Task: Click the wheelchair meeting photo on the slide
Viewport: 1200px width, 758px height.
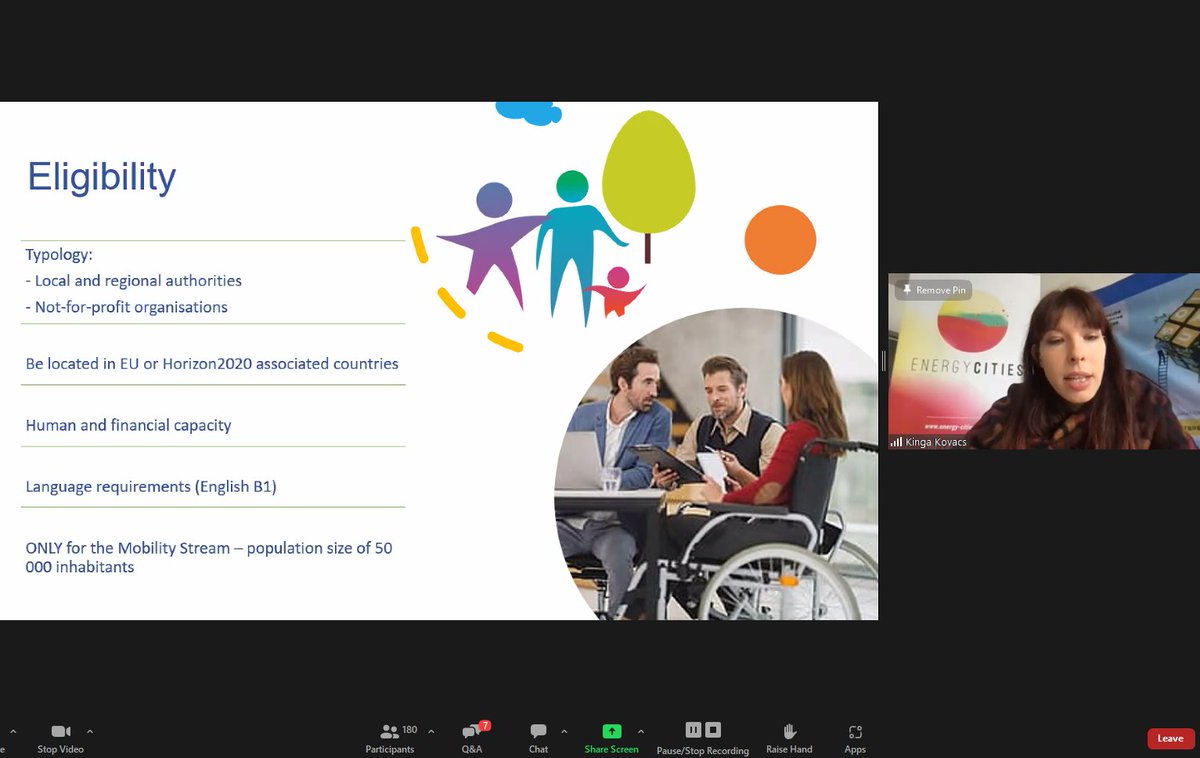Action: pos(716,465)
